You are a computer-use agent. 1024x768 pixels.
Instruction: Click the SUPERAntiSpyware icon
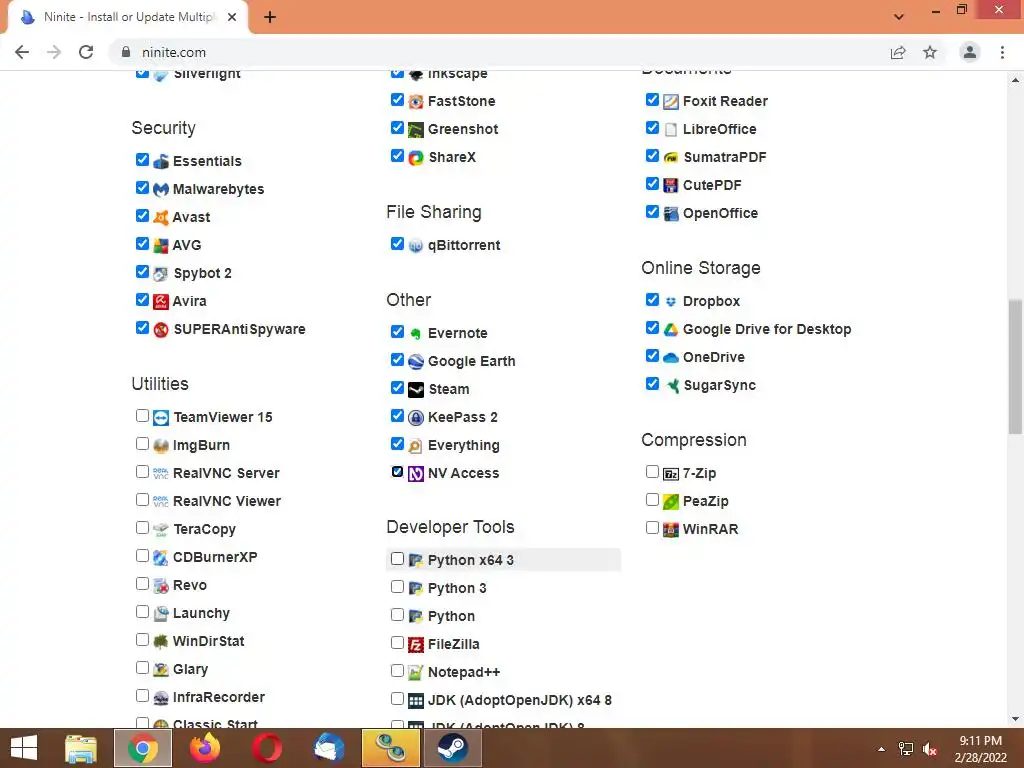tap(161, 329)
